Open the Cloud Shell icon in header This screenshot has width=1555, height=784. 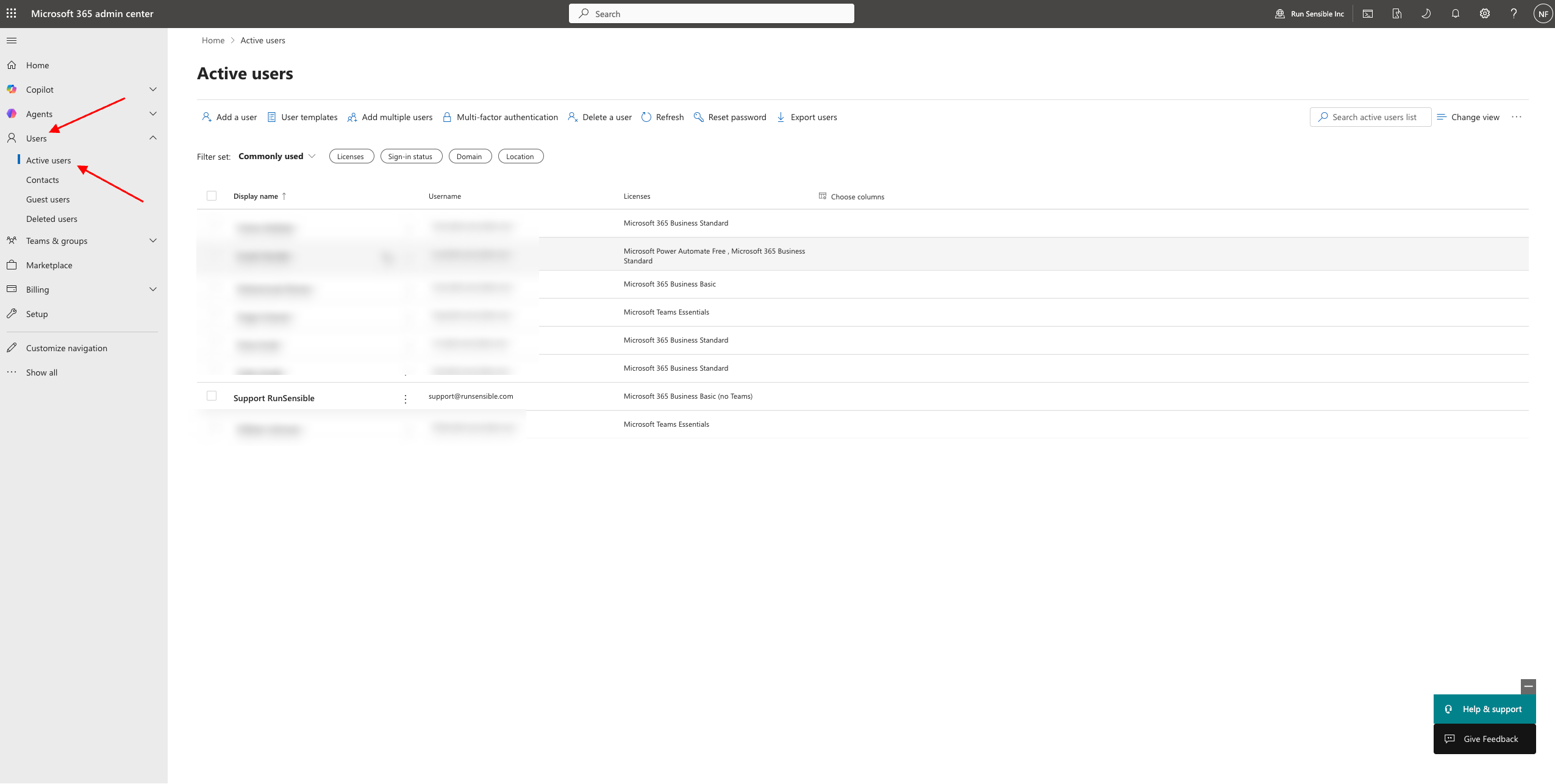tap(1368, 13)
